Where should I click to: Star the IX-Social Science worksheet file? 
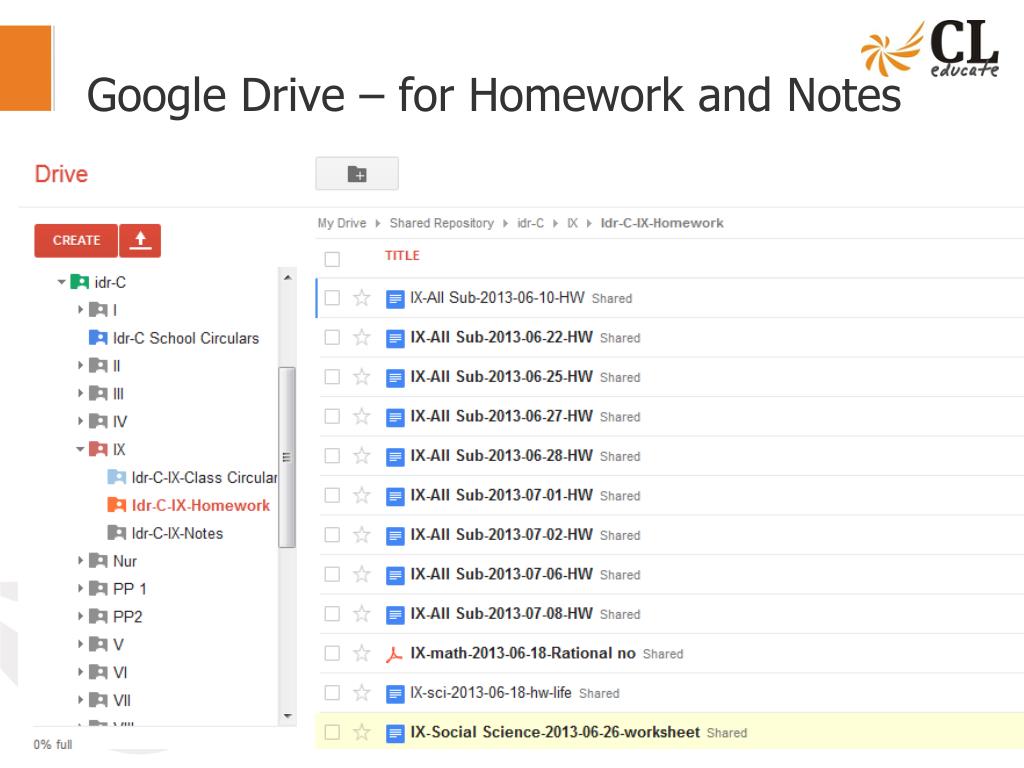(361, 732)
